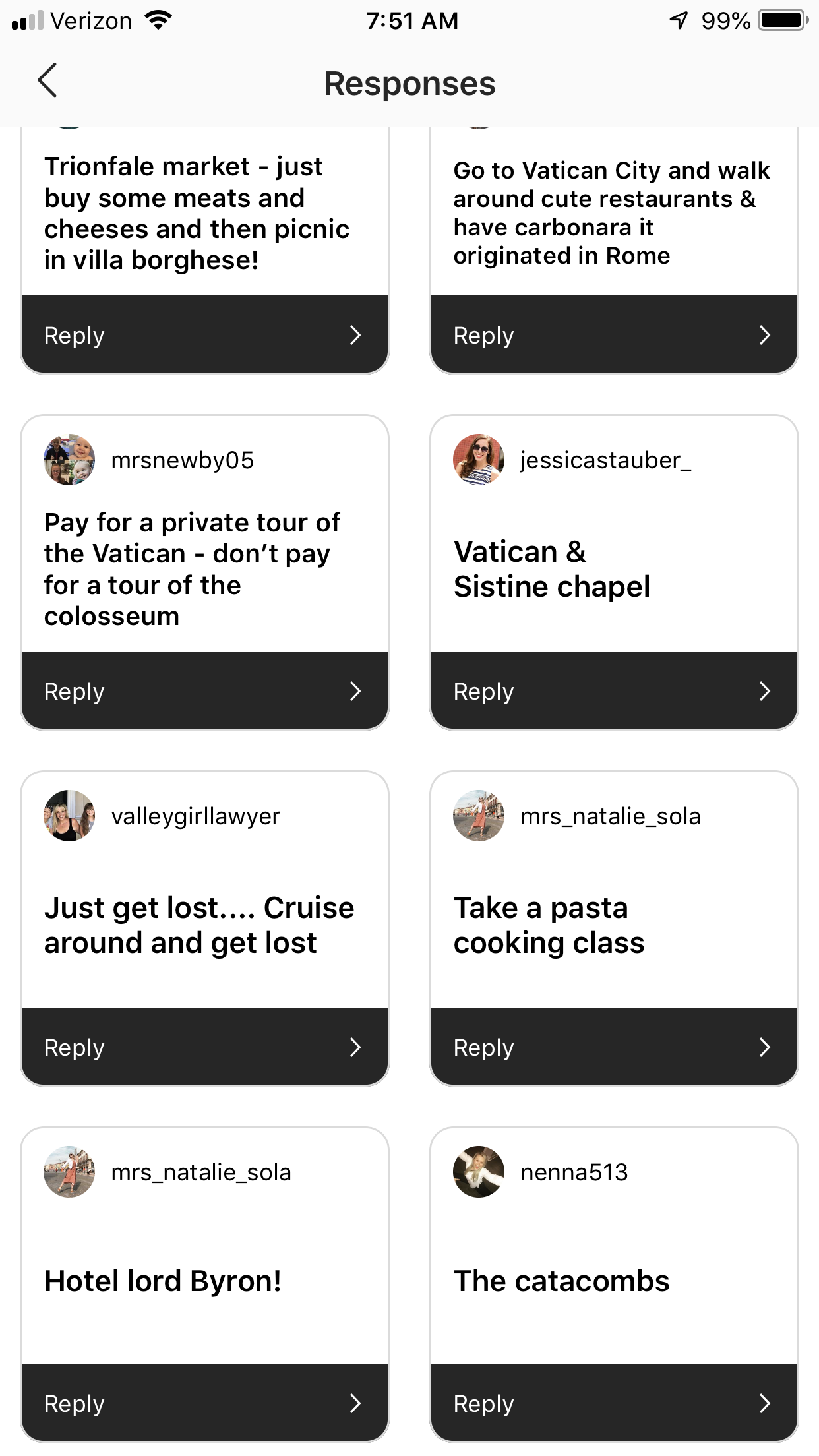The width and height of the screenshot is (819, 1456).
Task: Tap nenna513's avatar image
Action: tap(479, 1172)
